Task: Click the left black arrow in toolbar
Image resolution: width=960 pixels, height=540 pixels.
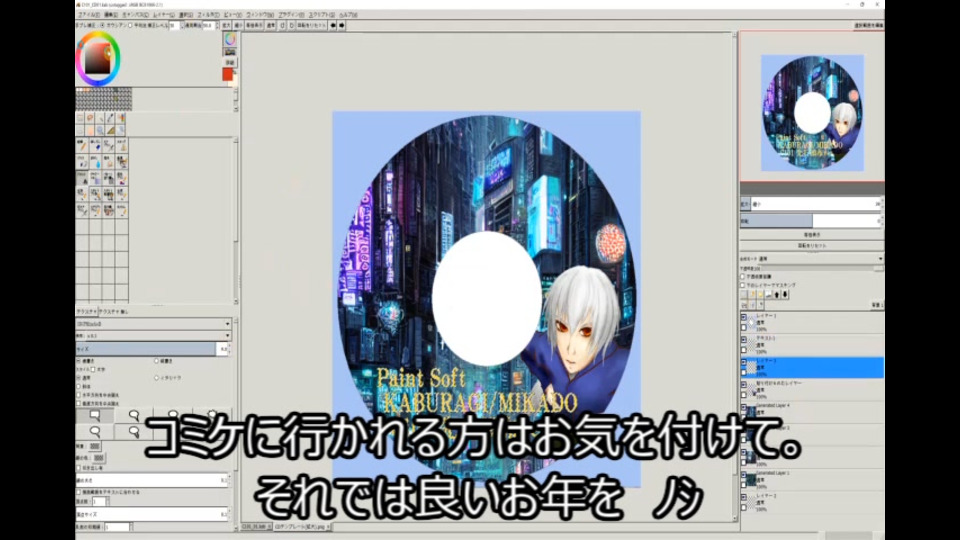Action: point(333,26)
